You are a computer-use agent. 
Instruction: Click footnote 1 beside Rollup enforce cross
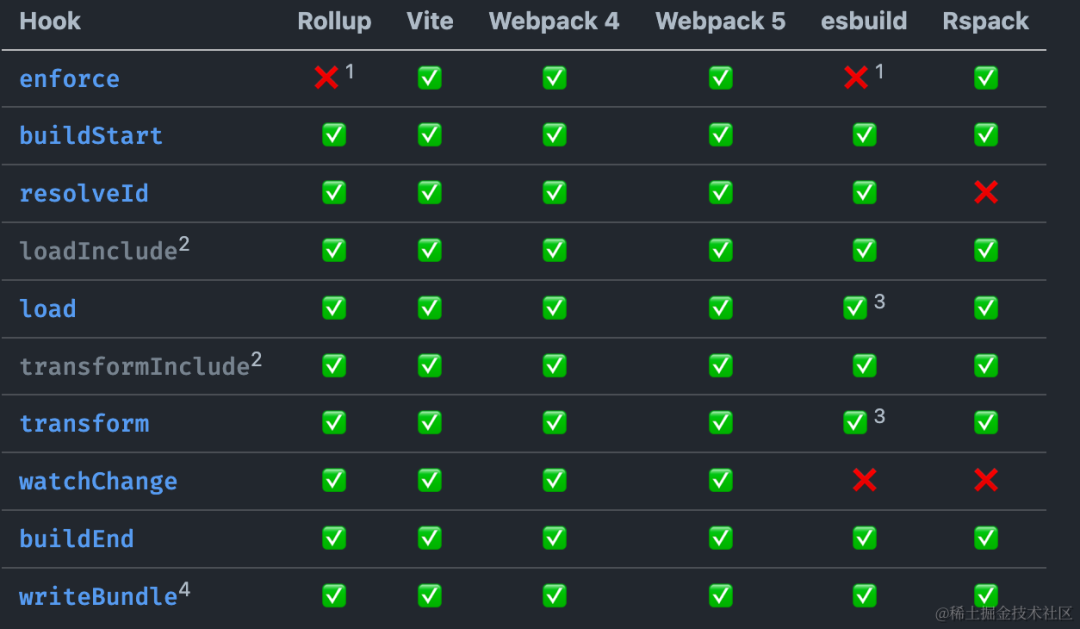coord(350,71)
